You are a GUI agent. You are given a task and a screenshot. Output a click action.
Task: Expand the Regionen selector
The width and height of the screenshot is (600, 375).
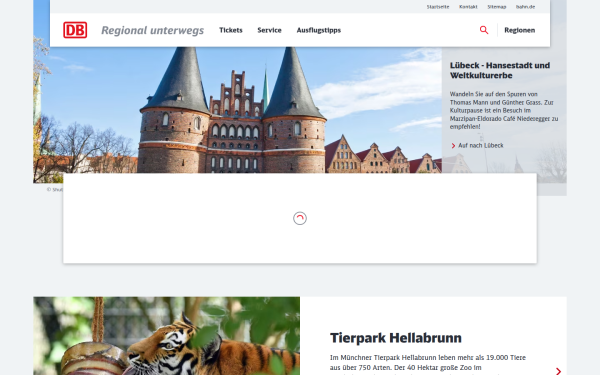pos(520,30)
